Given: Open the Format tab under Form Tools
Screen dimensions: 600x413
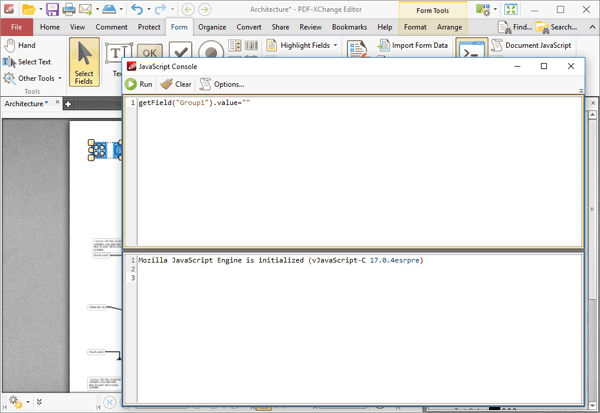Looking at the screenshot, I should pos(415,27).
